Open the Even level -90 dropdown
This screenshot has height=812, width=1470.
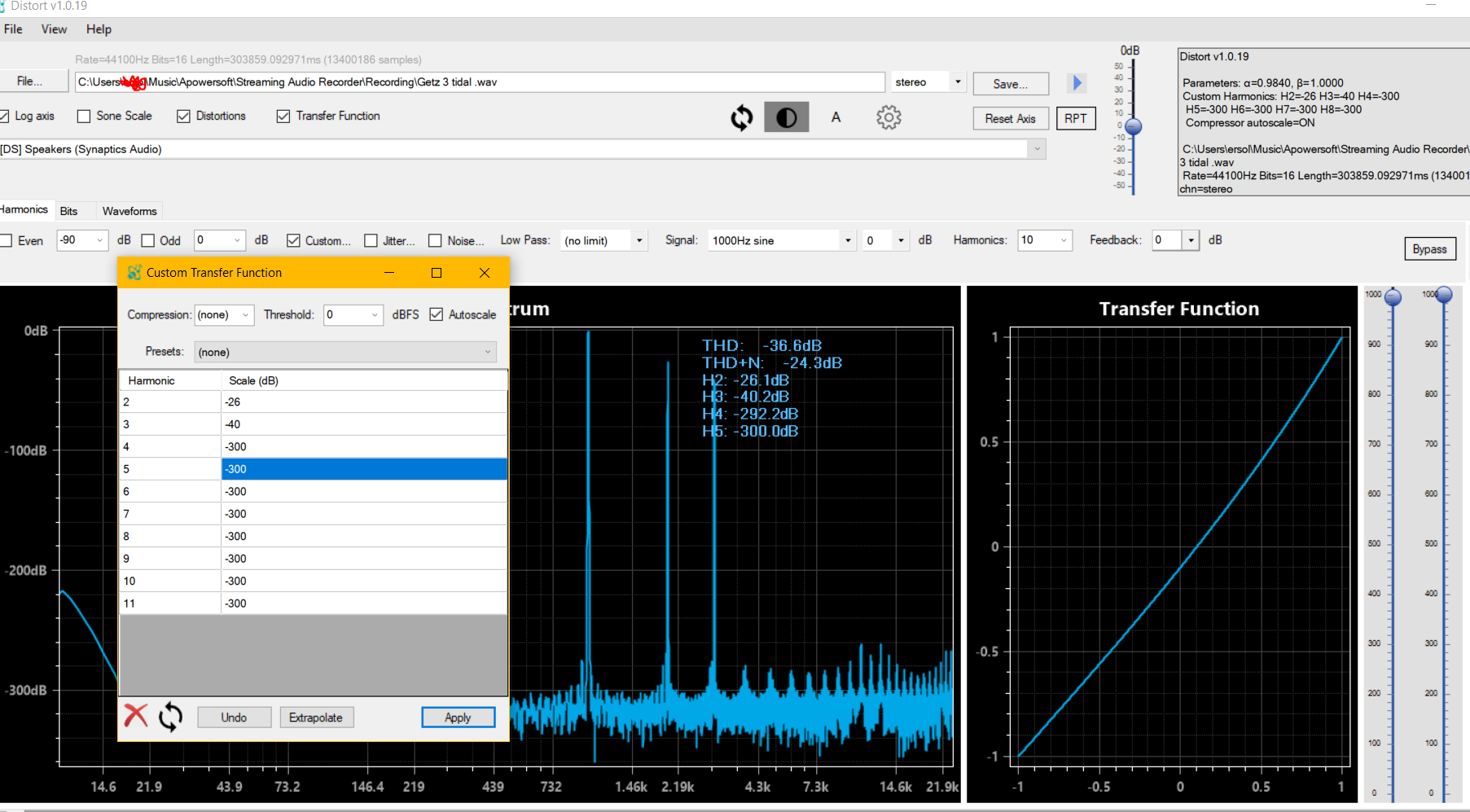100,239
